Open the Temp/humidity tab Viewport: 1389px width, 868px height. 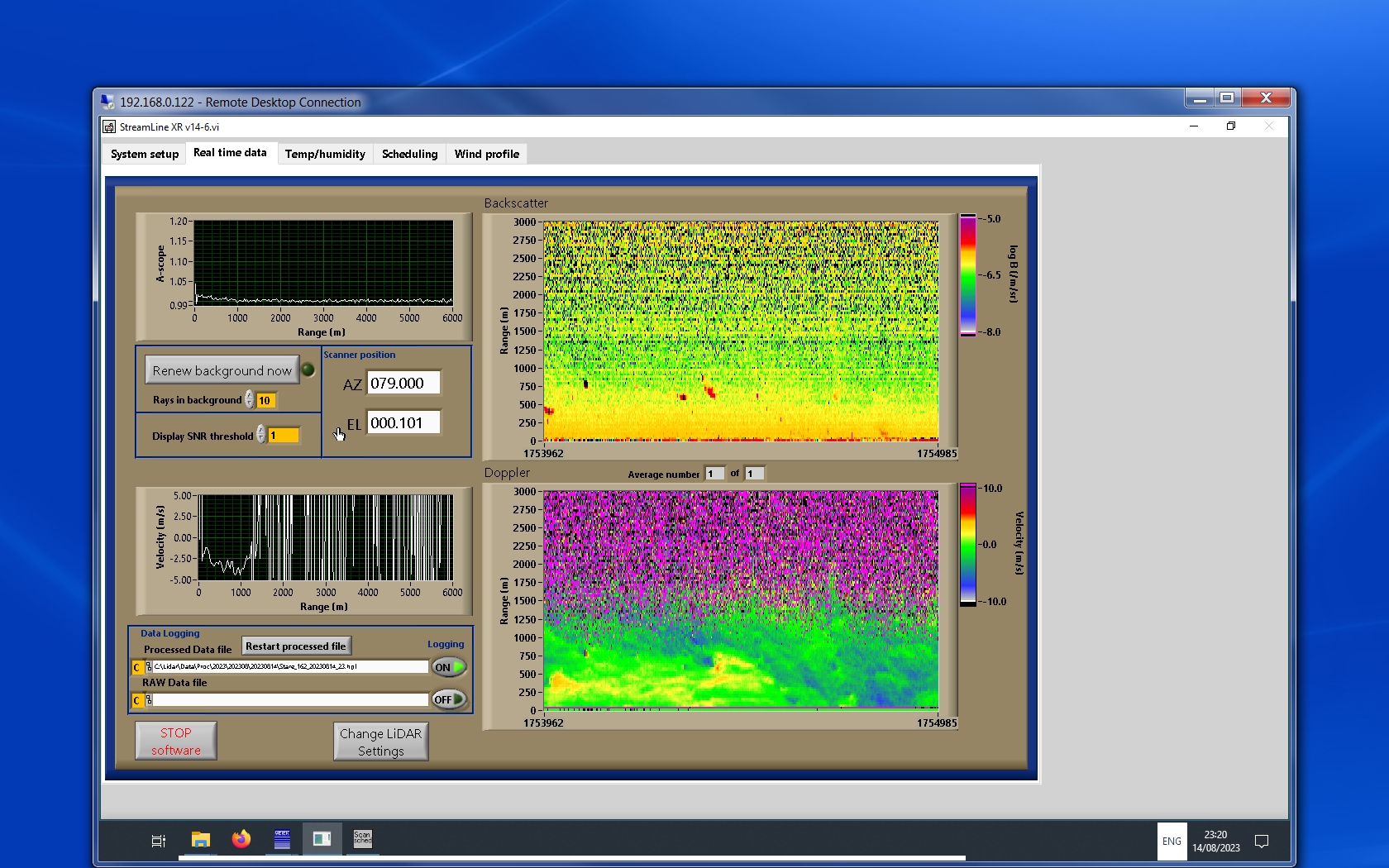(325, 154)
